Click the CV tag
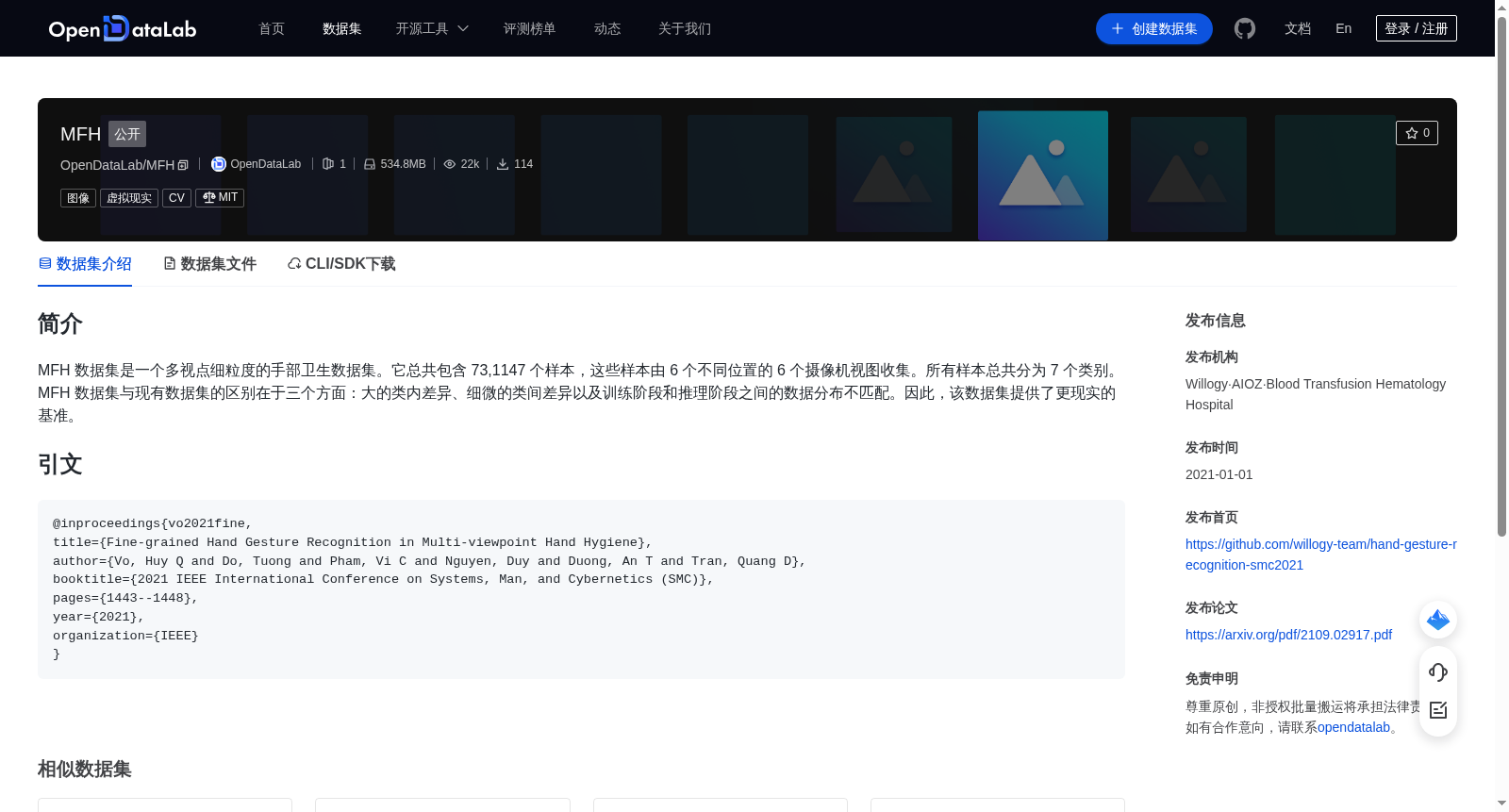 pos(176,198)
